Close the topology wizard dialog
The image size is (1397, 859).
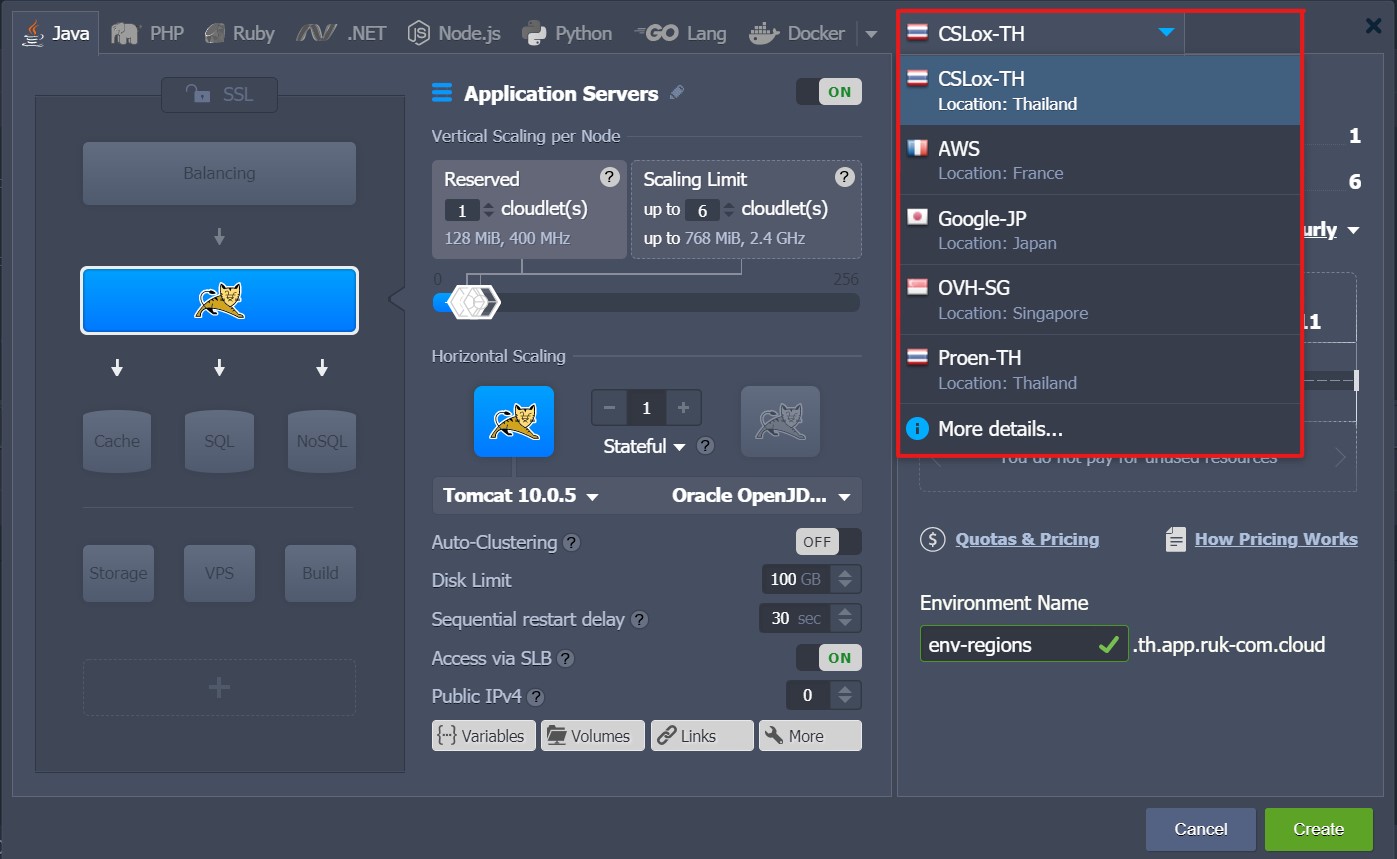point(1374,26)
